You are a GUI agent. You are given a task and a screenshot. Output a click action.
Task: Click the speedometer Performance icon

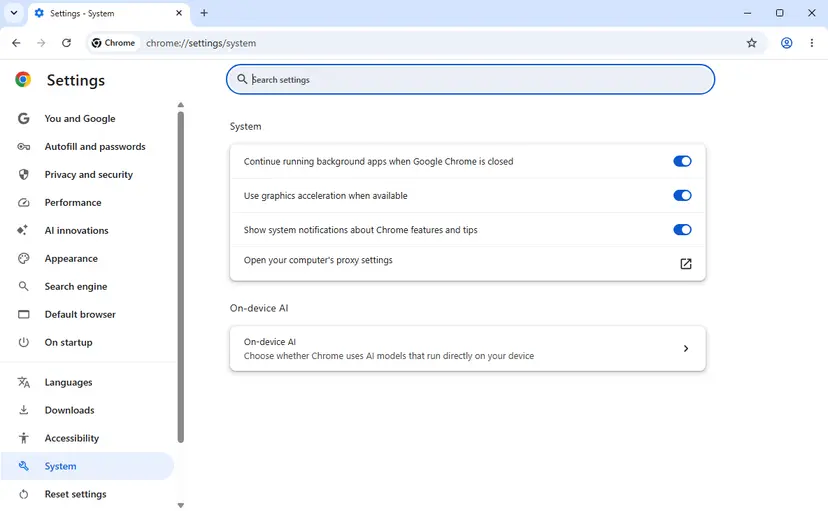[x=23, y=203]
